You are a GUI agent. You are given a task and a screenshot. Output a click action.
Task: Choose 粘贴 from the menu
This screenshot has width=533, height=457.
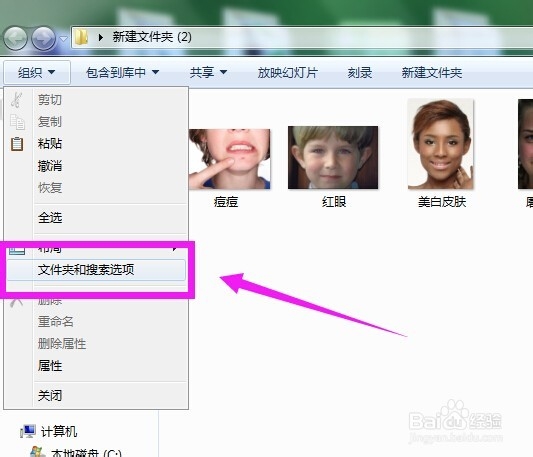(x=96, y=143)
